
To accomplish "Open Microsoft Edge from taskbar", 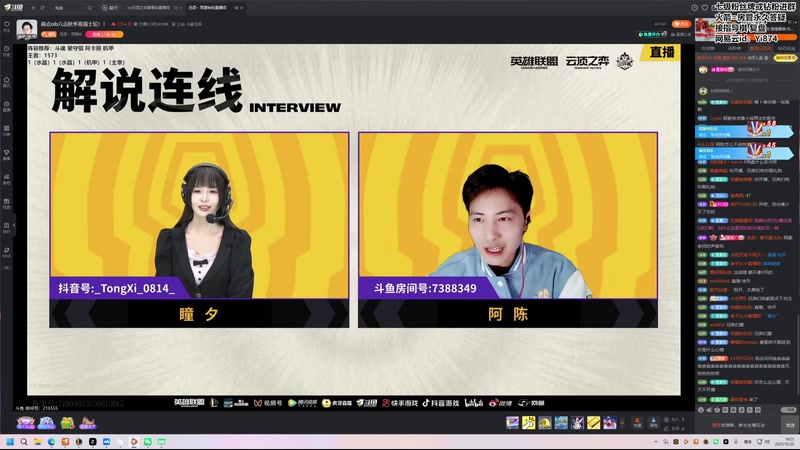I will [x=52, y=442].
